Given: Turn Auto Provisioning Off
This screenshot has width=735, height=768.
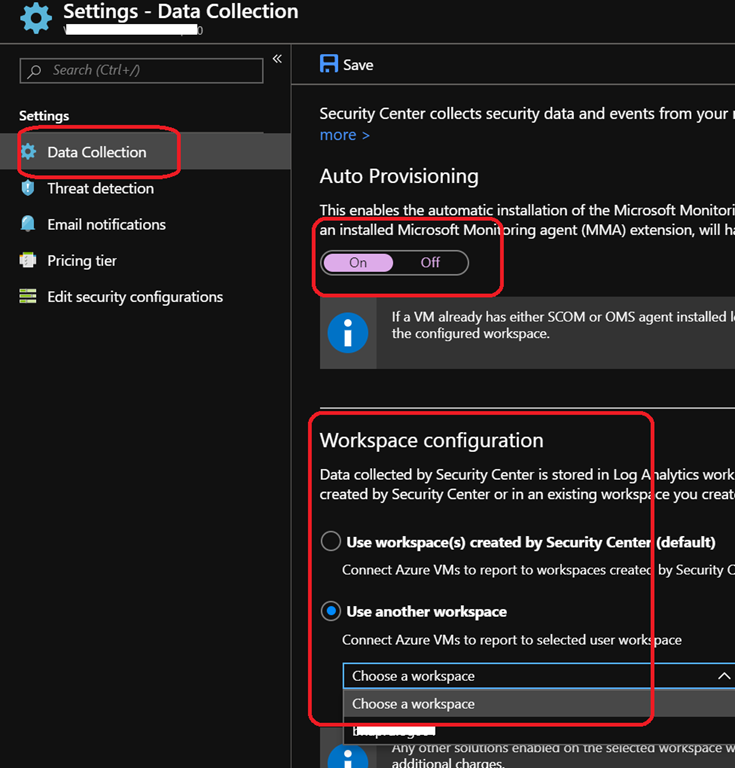Looking at the screenshot, I should [430, 263].
